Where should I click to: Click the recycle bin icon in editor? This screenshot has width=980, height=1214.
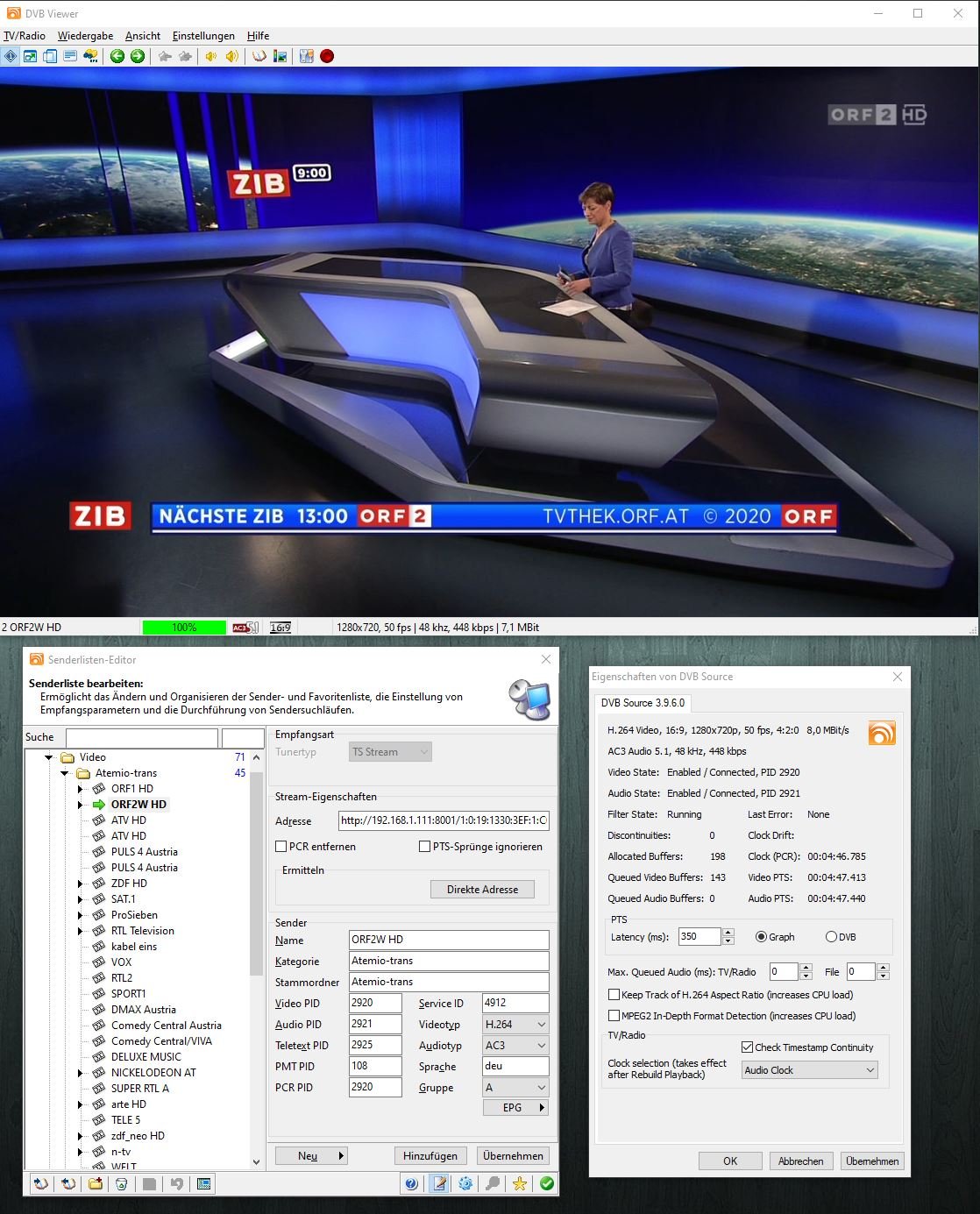tap(122, 1184)
